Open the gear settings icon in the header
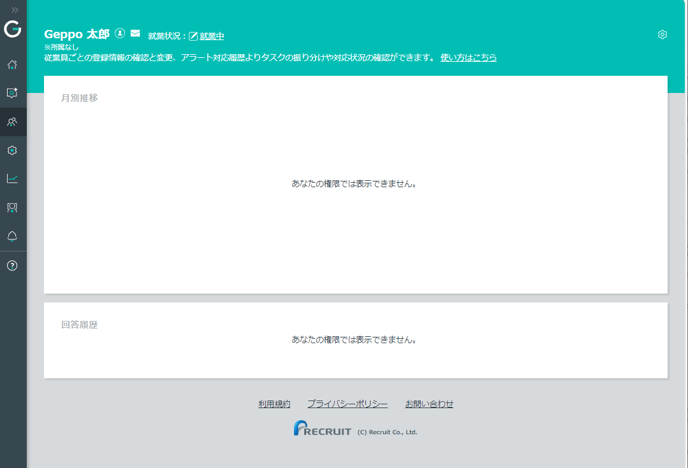This screenshot has width=688, height=468. pyautogui.click(x=663, y=35)
